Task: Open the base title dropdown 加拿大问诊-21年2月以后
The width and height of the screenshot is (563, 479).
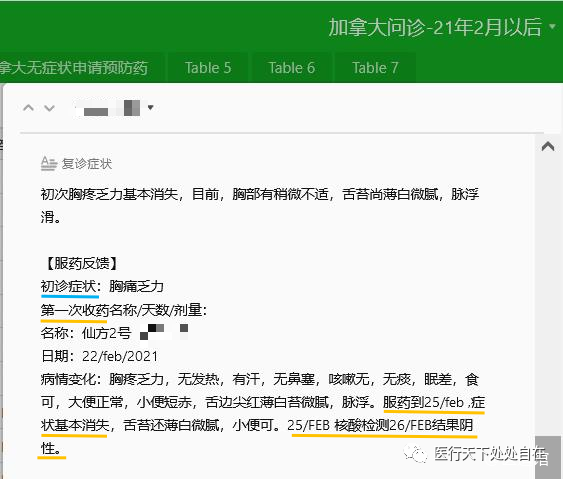Action: (x=442, y=27)
